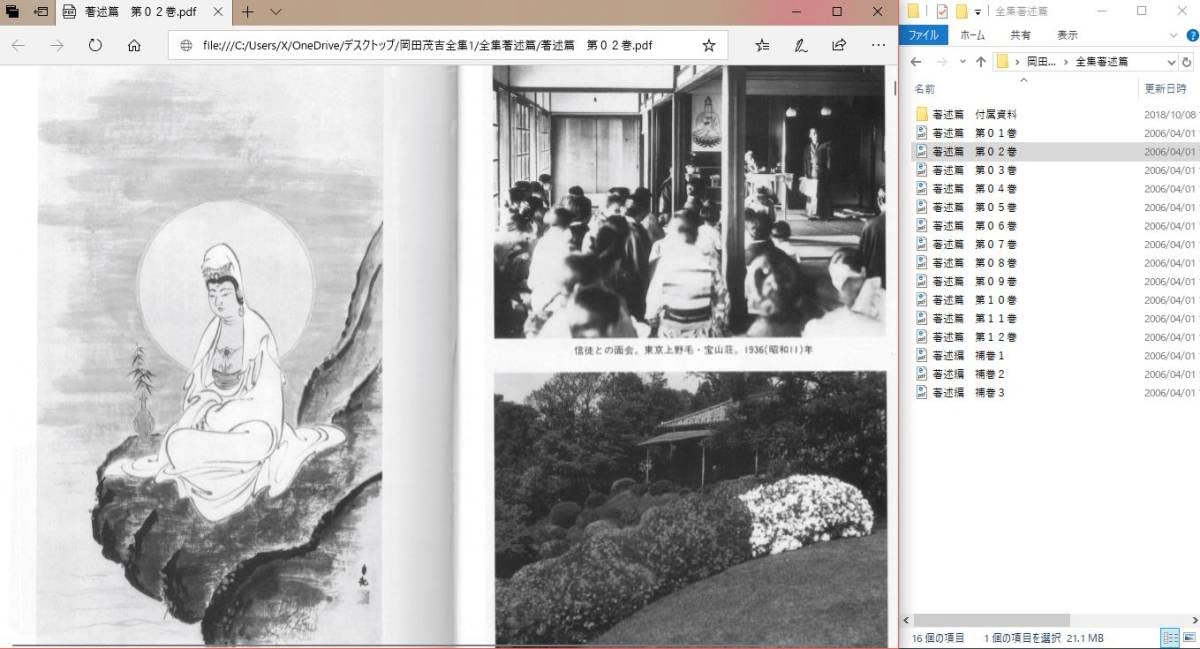Click the site information globe icon
Viewport: 1200px width, 649px height.
(x=186, y=45)
